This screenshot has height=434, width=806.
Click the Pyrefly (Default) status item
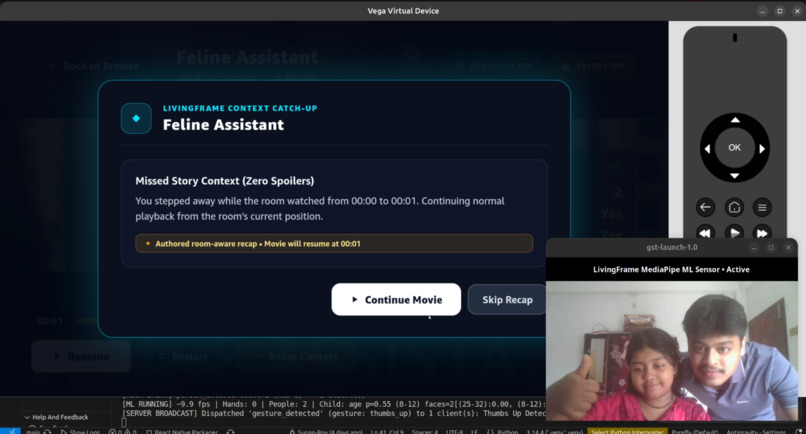[x=694, y=431]
